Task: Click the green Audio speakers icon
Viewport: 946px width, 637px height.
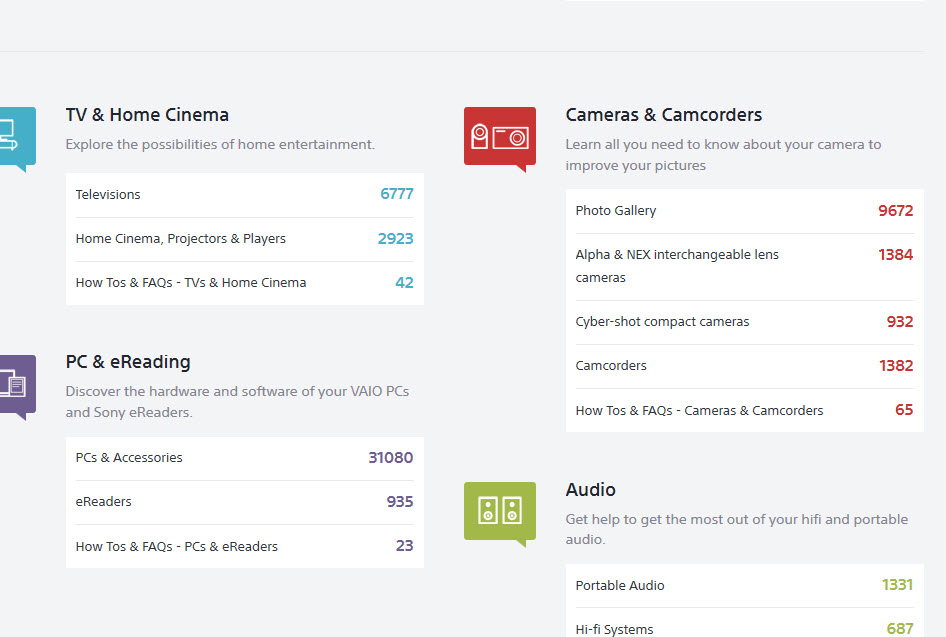Action: click(x=499, y=511)
